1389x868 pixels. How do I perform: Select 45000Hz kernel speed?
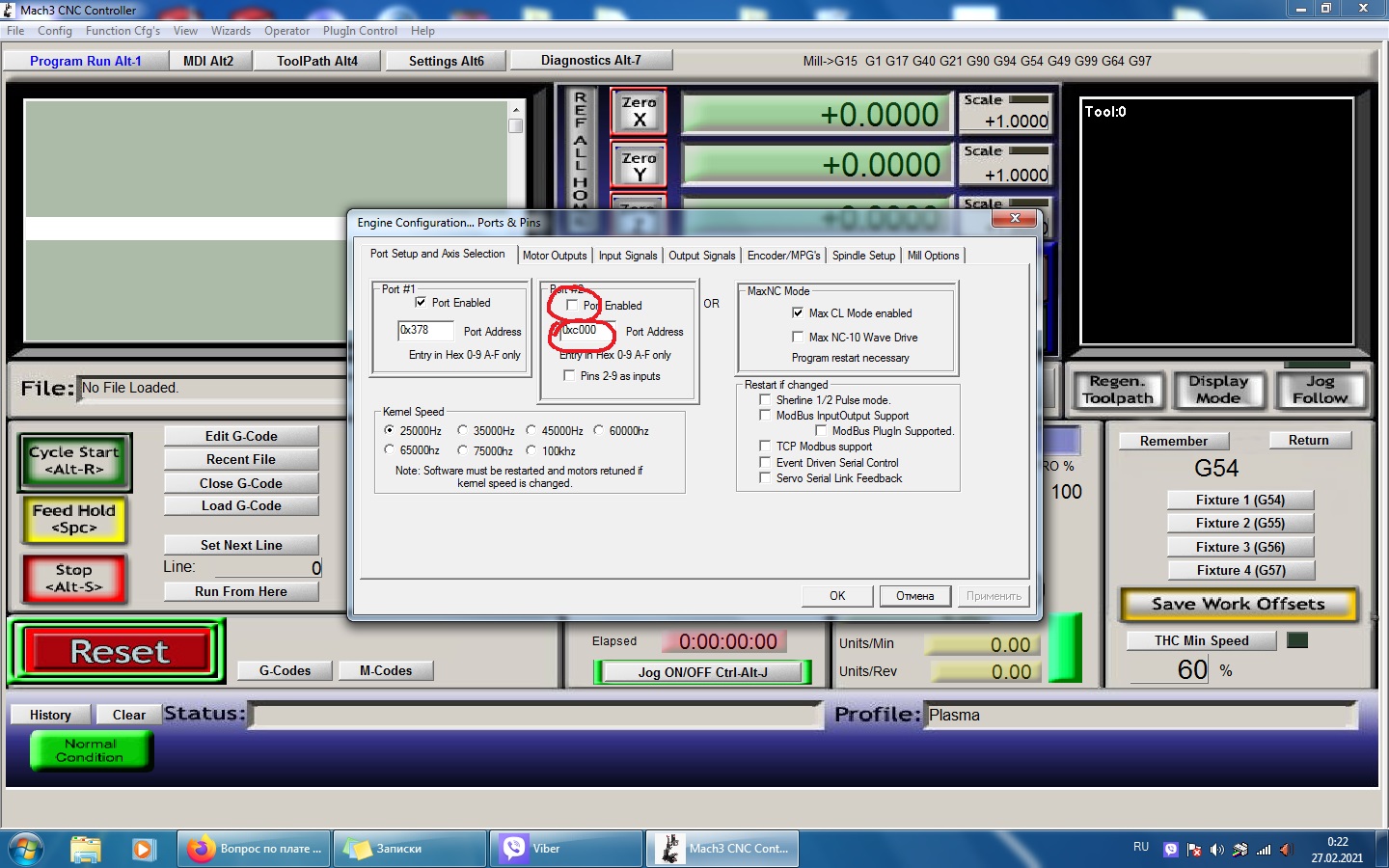[x=531, y=430]
